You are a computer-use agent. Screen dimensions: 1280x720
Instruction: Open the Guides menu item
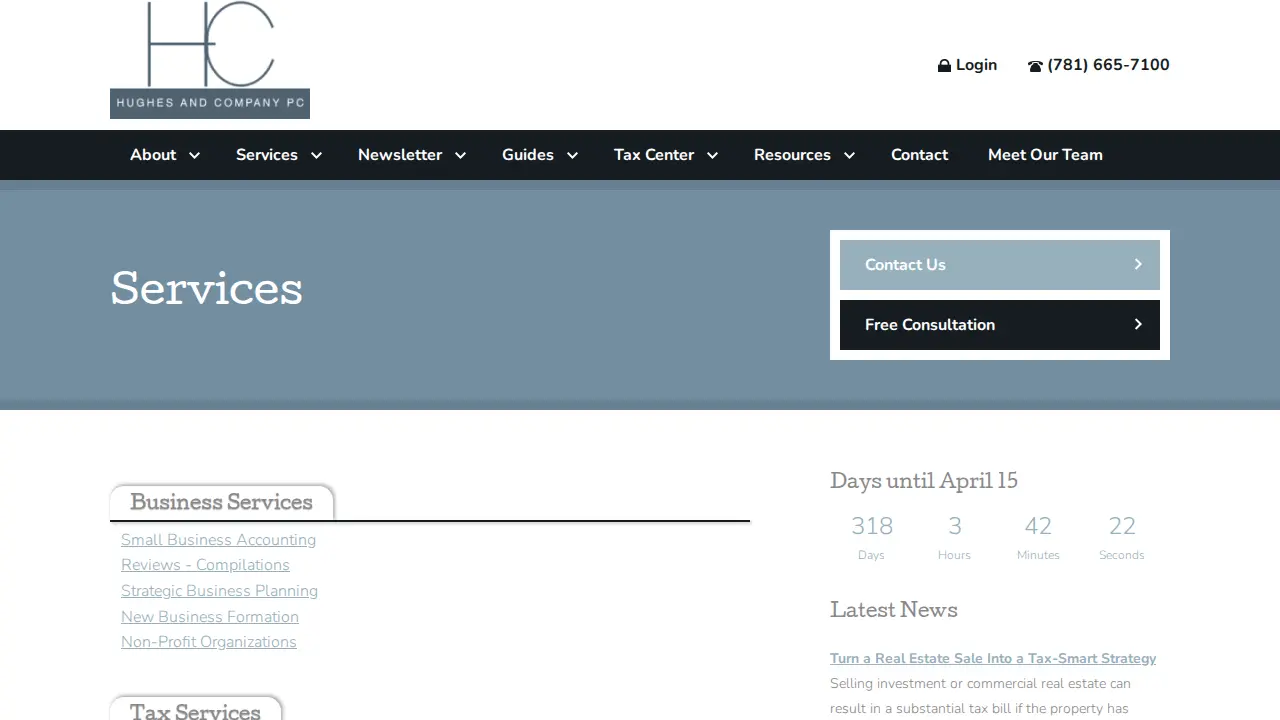[x=528, y=154]
